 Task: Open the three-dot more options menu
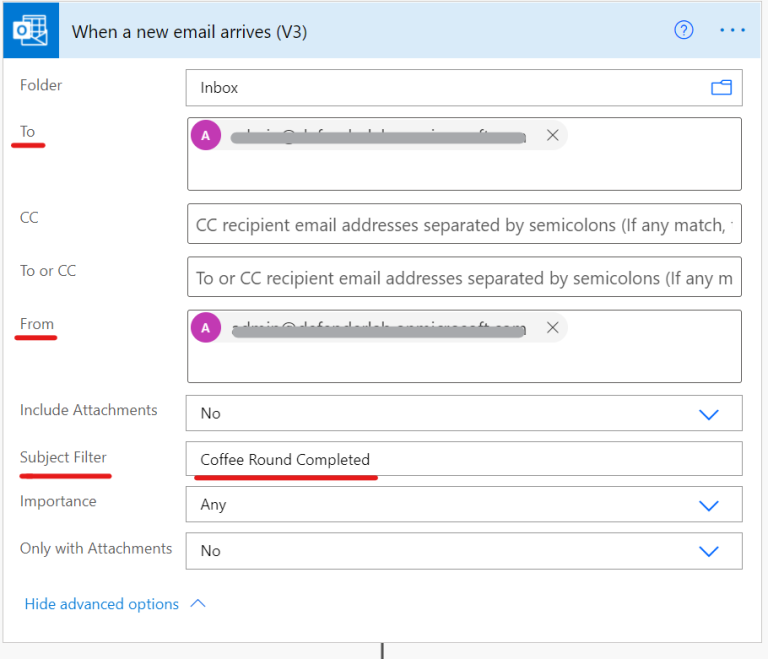click(x=733, y=30)
